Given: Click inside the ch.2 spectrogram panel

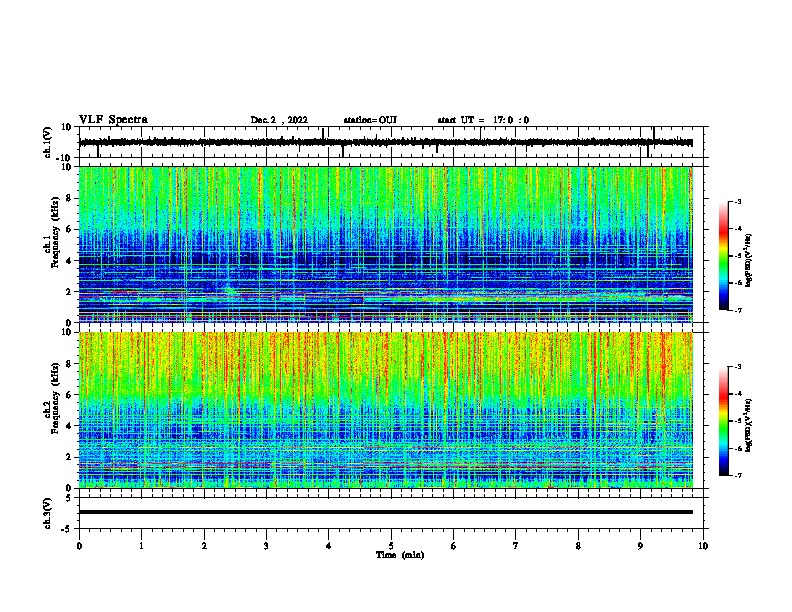Looking at the screenshot, I should tap(386, 410).
